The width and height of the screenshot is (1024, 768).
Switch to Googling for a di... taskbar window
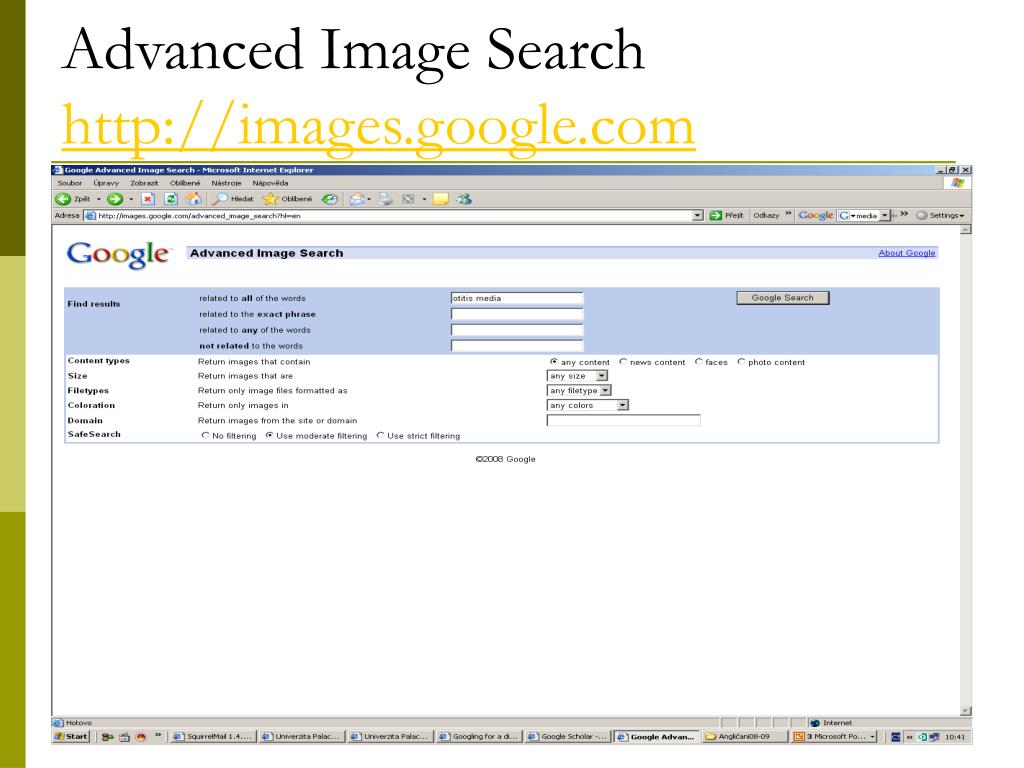click(479, 737)
